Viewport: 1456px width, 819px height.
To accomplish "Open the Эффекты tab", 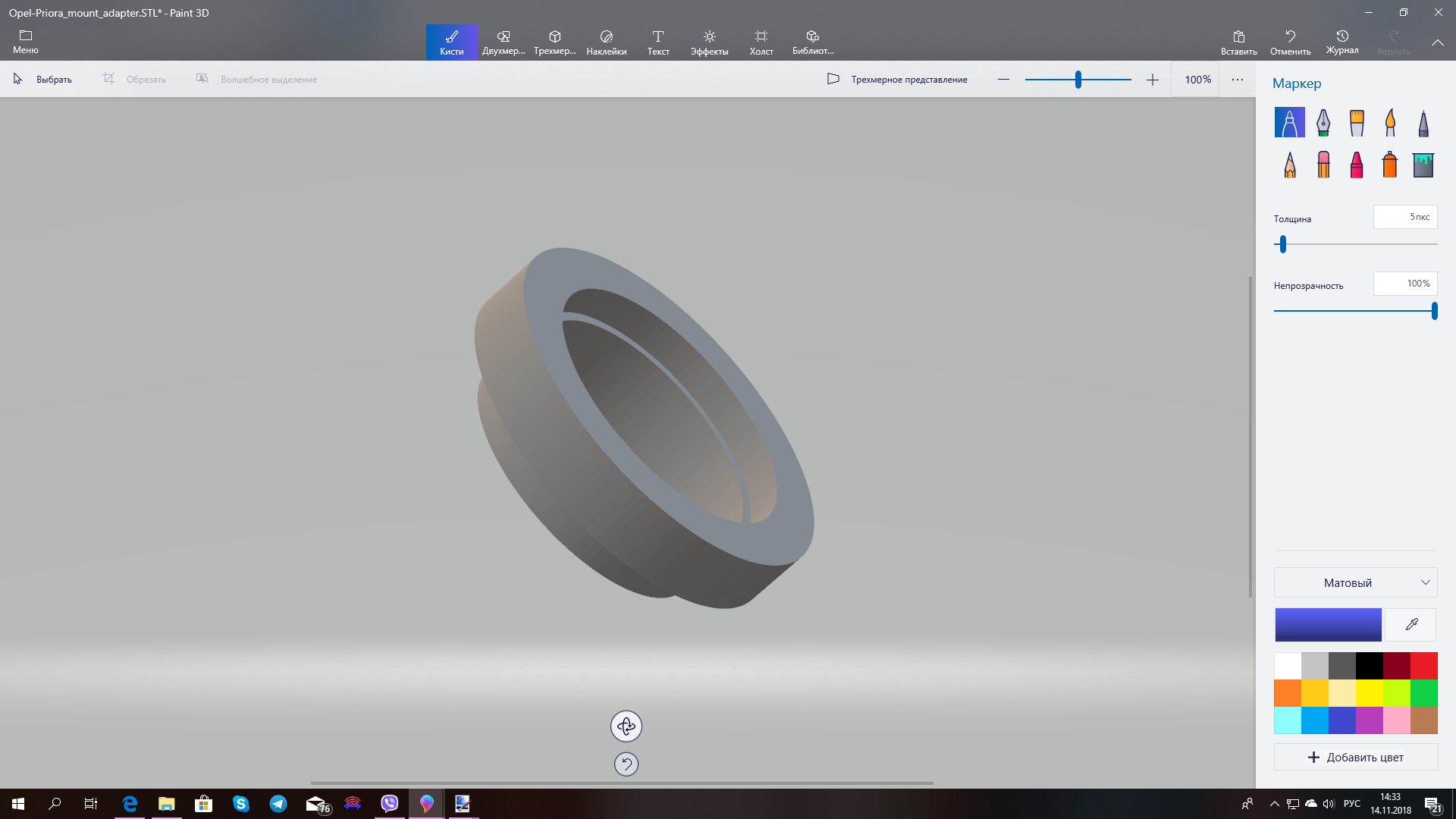I will click(709, 42).
